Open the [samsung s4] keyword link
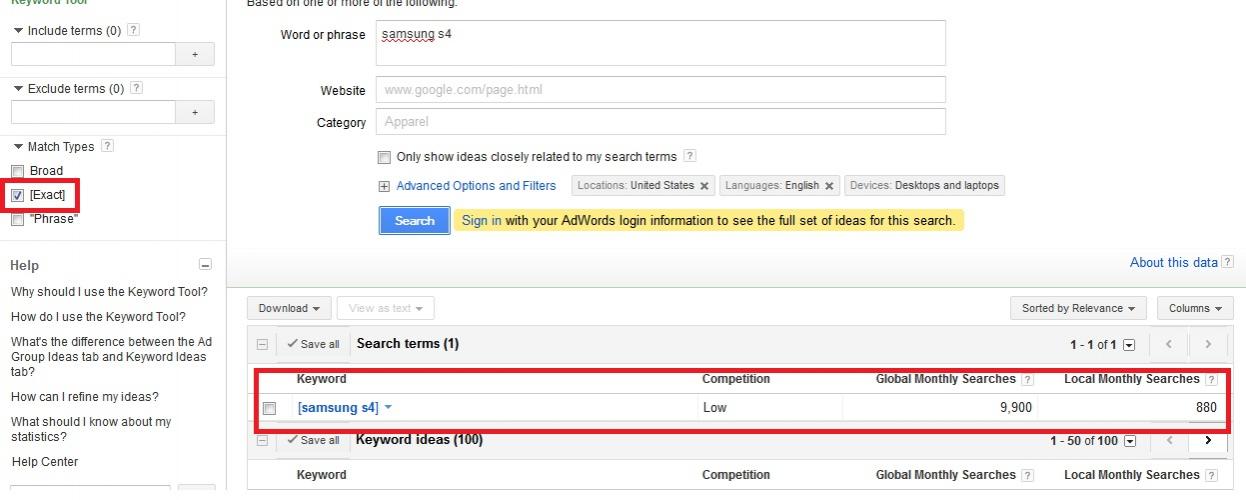This screenshot has width=1246, height=500. 338,408
